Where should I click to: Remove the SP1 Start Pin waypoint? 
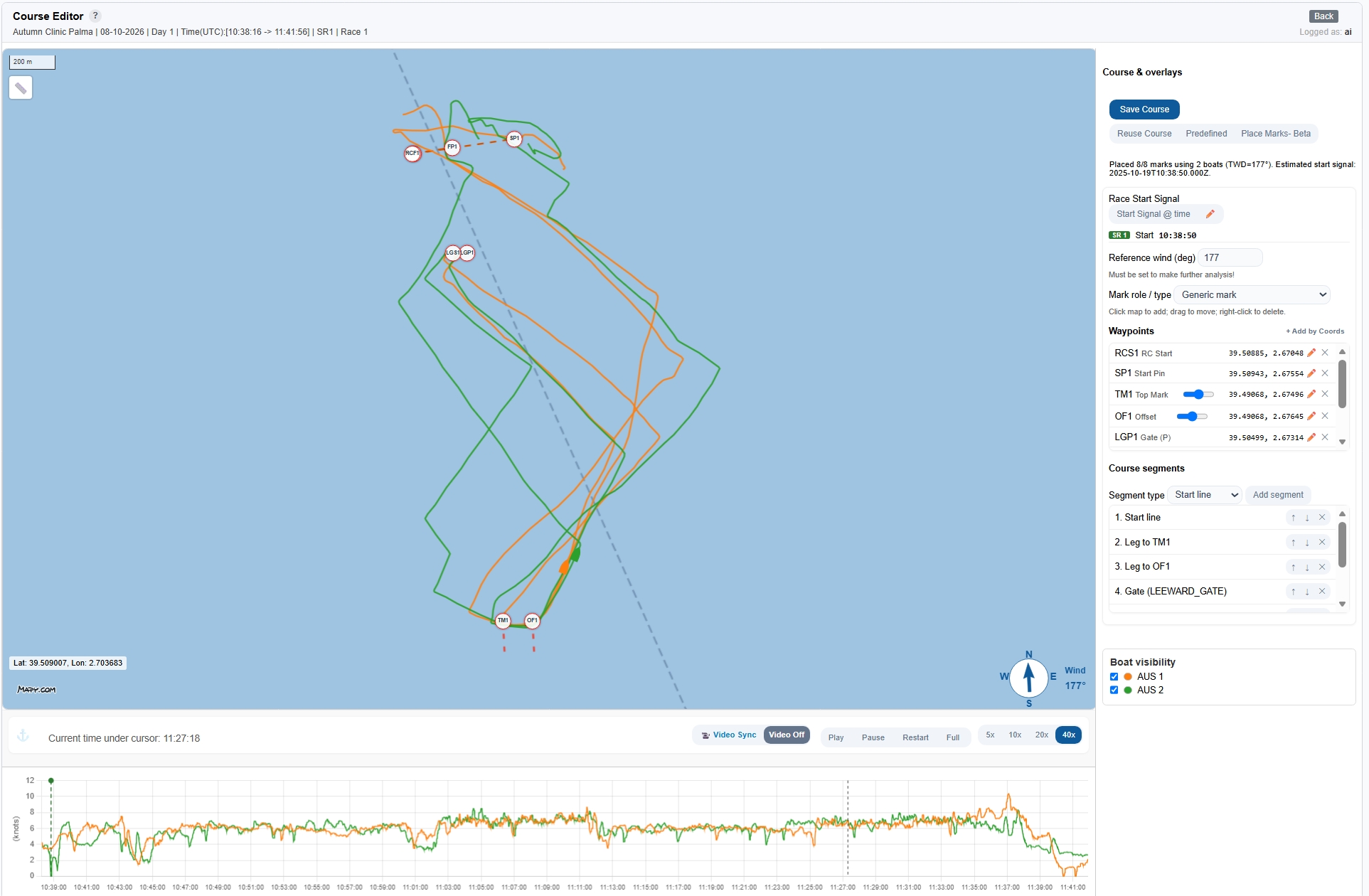pyautogui.click(x=1325, y=373)
